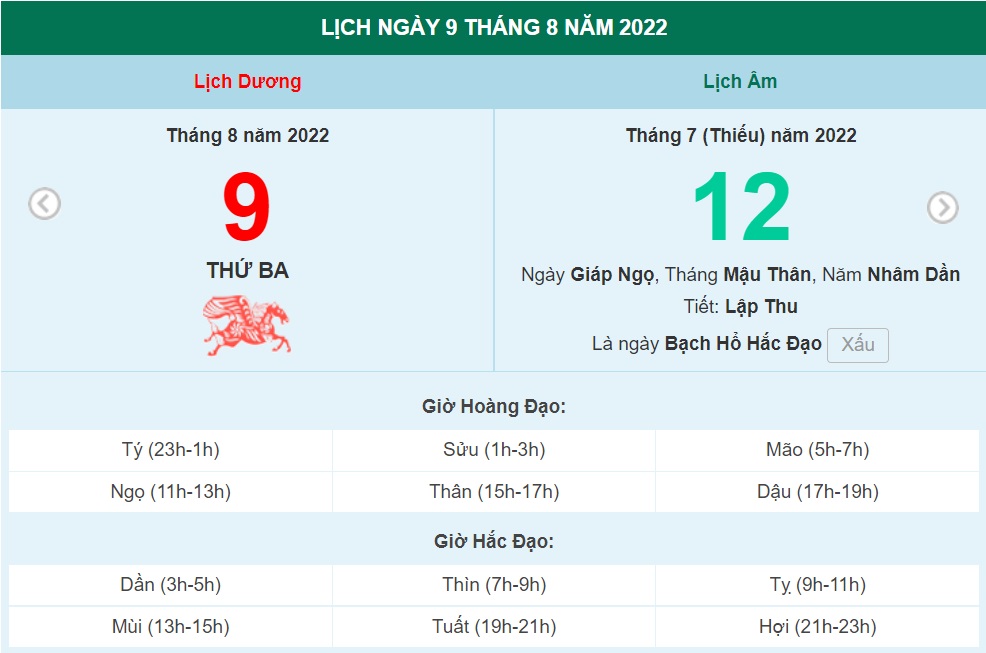Screen dimensions: 986x653
Task: Click the Xấu badge button
Action: [858, 345]
